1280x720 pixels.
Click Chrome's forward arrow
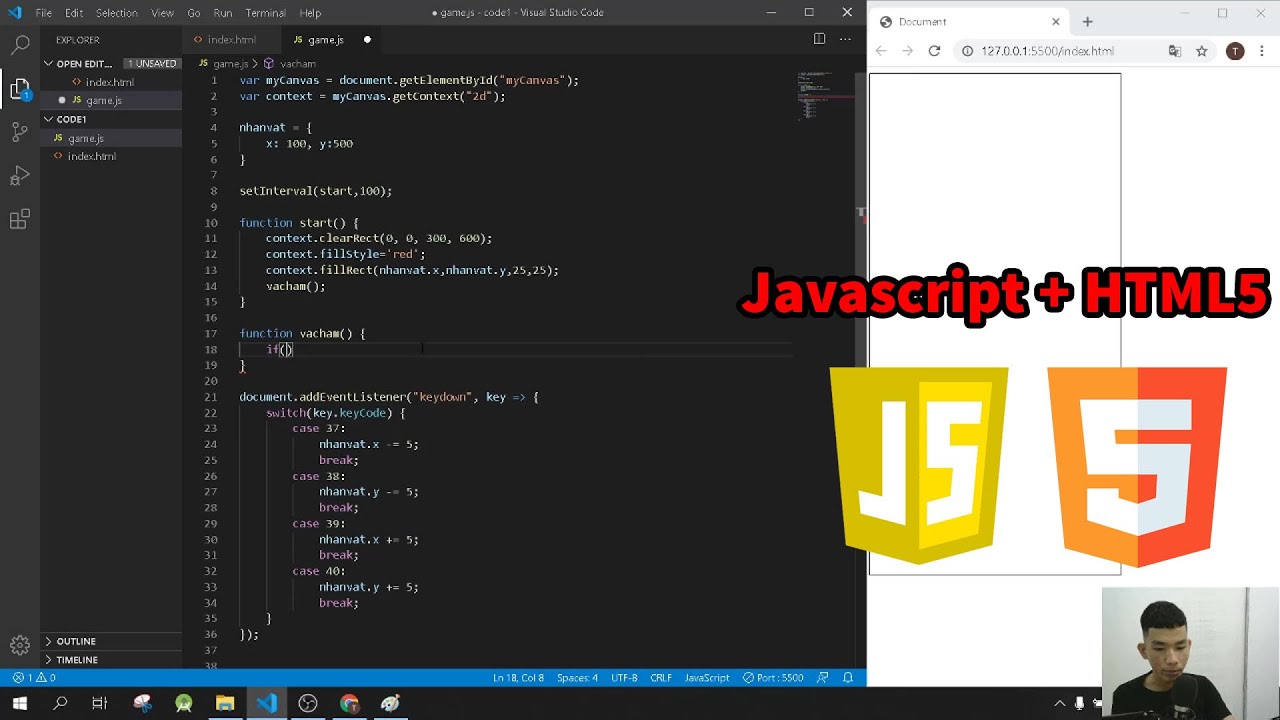(907, 51)
